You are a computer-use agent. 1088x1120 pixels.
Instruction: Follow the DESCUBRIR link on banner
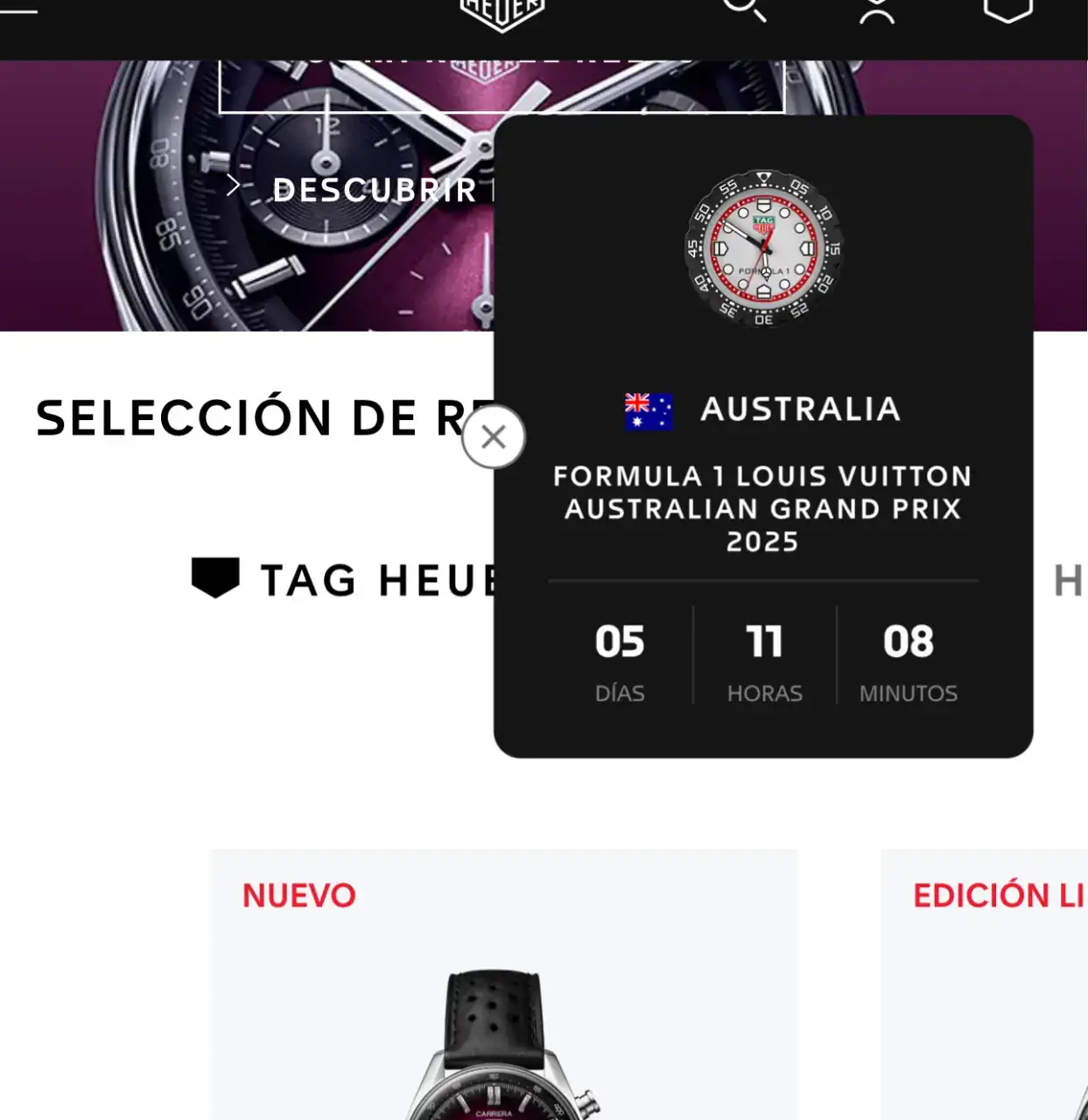click(x=375, y=190)
